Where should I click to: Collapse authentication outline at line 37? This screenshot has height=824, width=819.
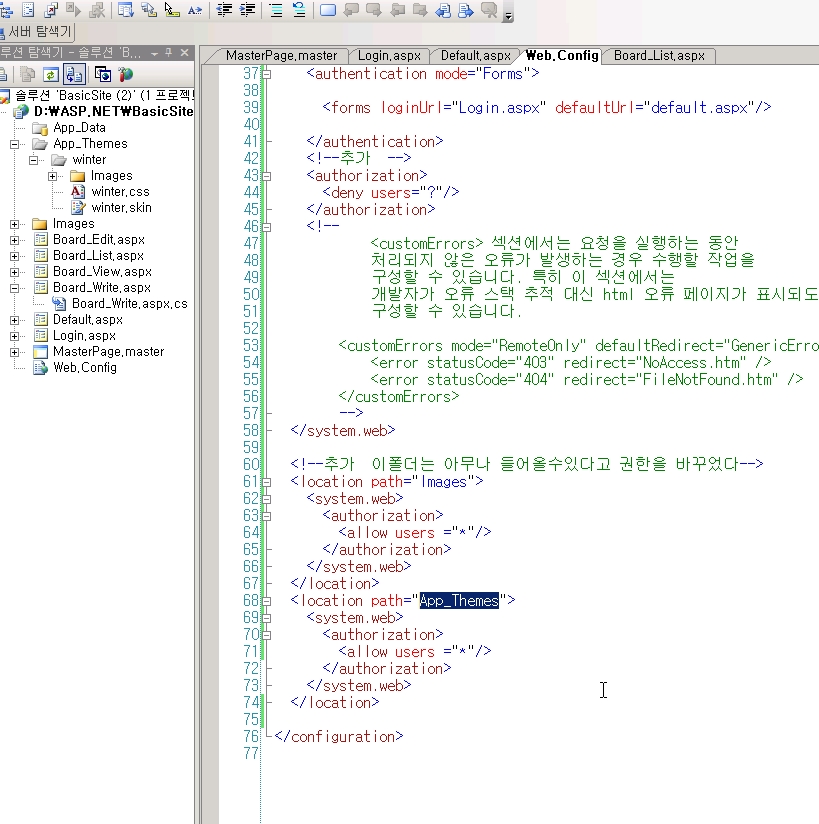click(267, 74)
